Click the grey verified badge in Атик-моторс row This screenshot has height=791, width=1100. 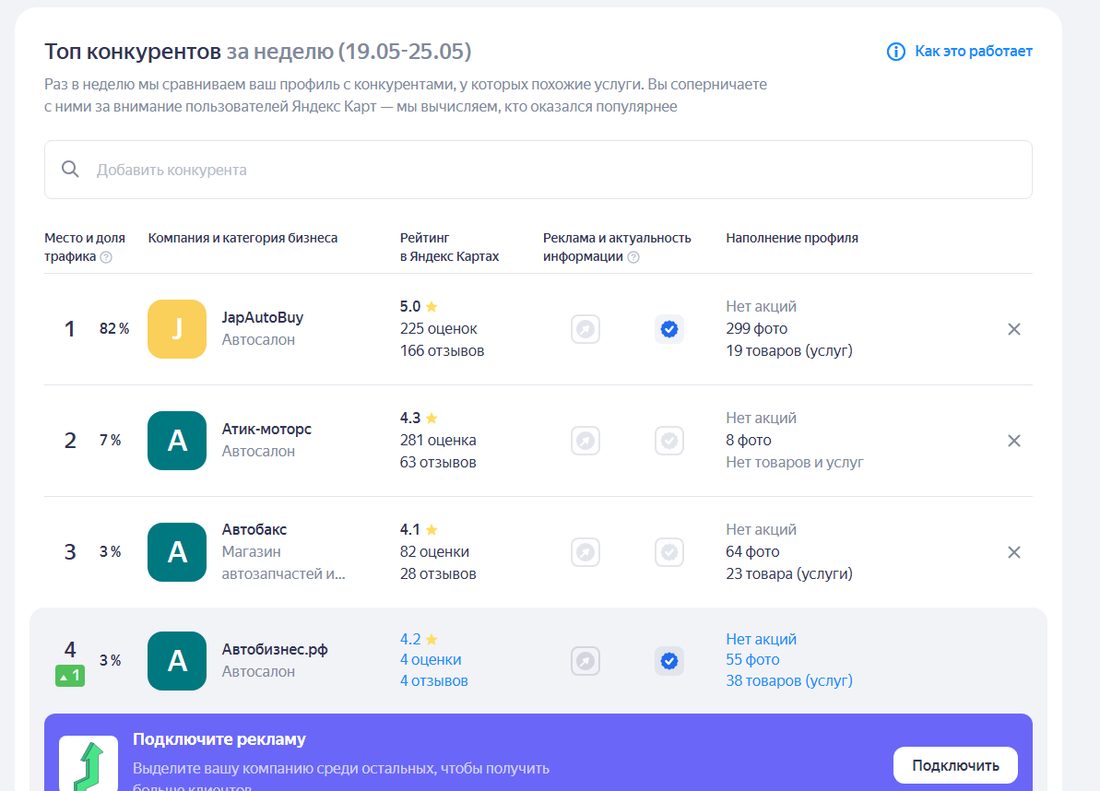click(x=669, y=440)
